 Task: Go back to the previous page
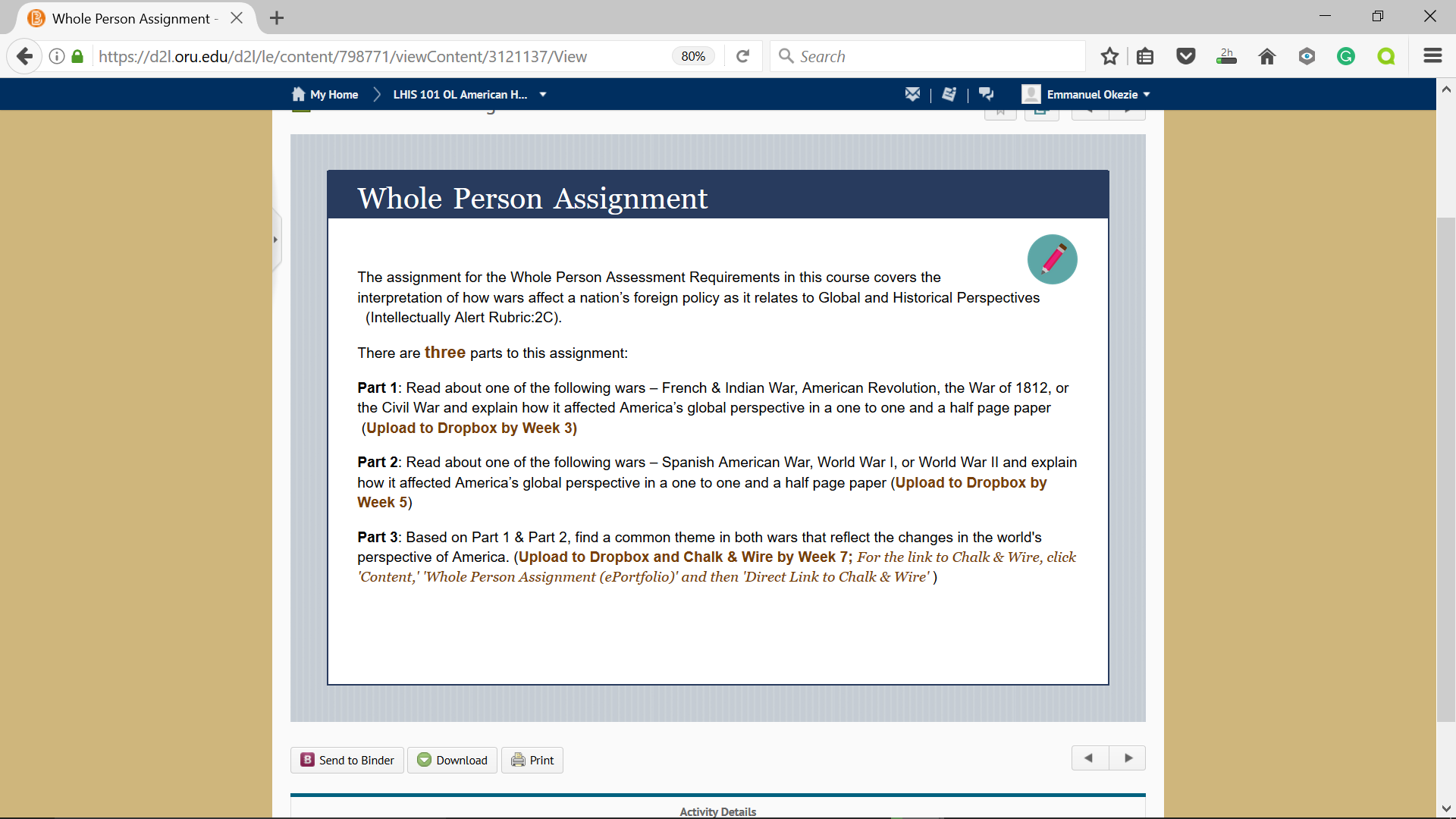pos(25,56)
